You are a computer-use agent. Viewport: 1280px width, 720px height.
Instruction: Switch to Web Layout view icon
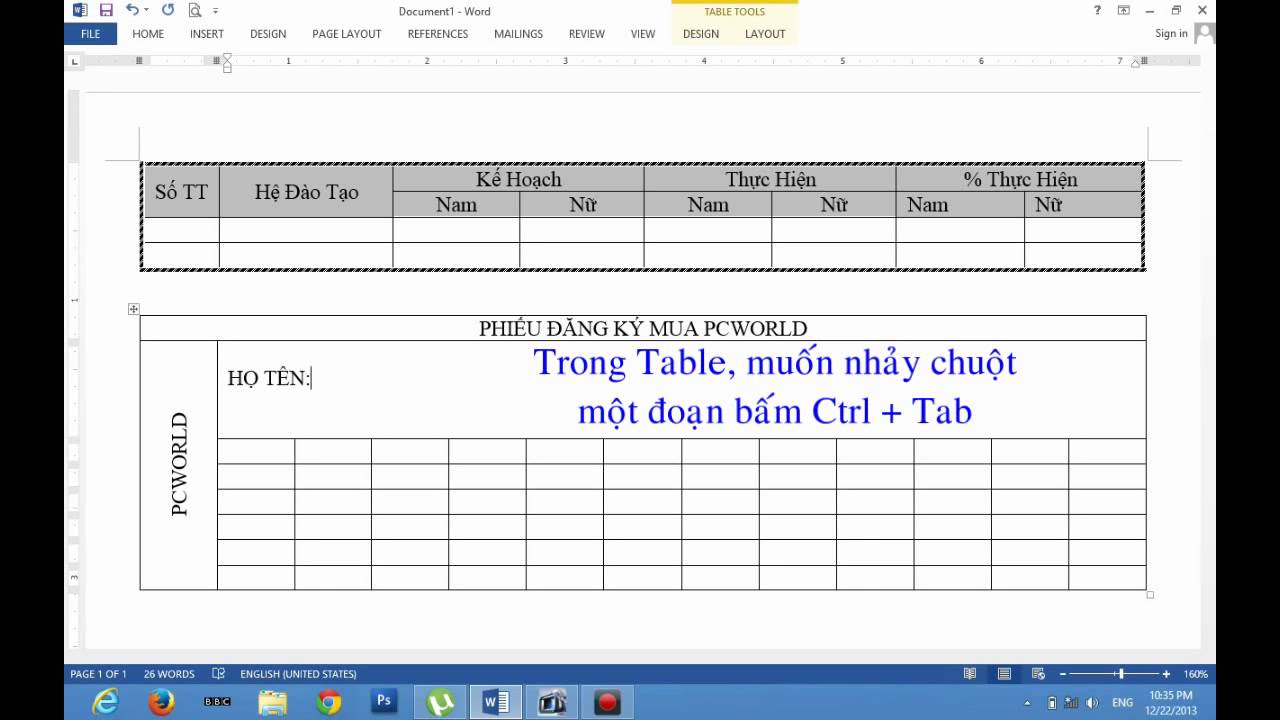[x=1038, y=673]
